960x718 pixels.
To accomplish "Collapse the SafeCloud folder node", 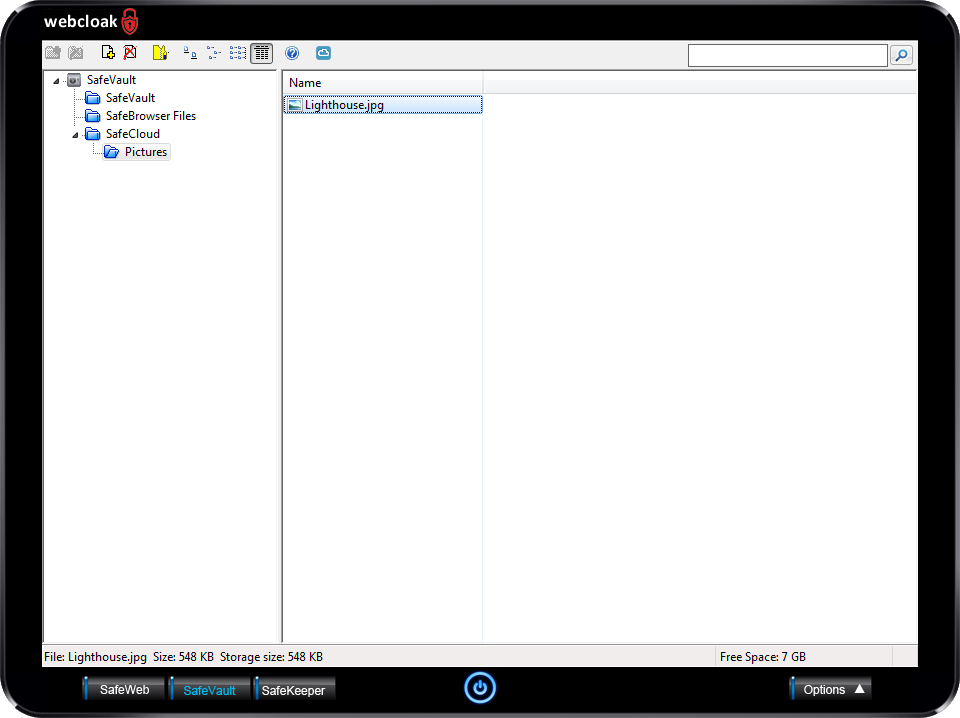I will [76, 135].
